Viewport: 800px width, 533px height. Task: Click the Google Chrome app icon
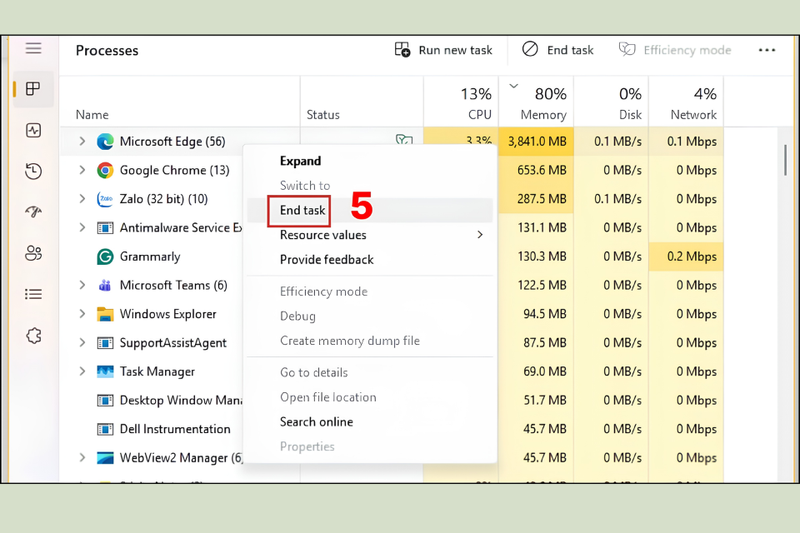click(105, 170)
